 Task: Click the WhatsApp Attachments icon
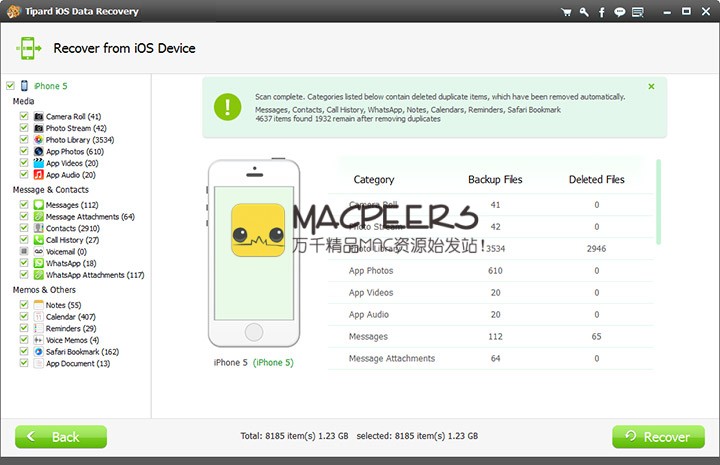39,275
